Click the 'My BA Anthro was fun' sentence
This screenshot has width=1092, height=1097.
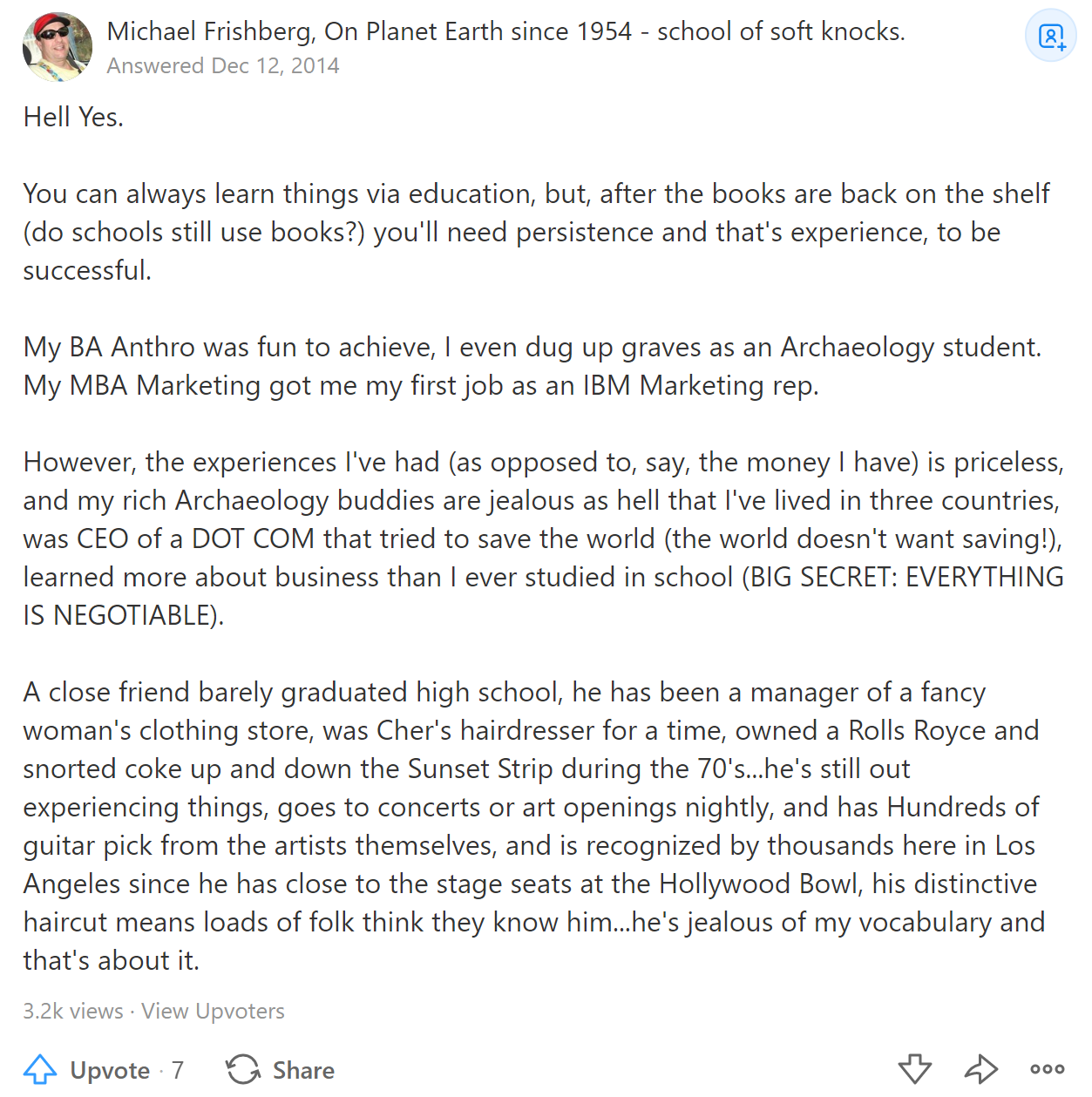click(532, 347)
